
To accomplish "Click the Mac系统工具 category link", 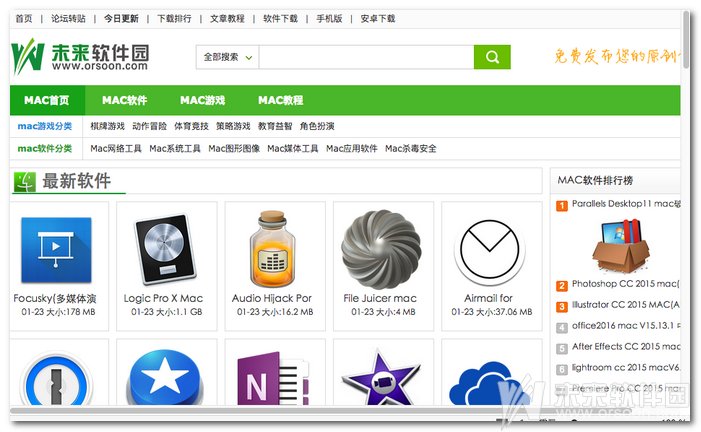I will tap(175, 148).
